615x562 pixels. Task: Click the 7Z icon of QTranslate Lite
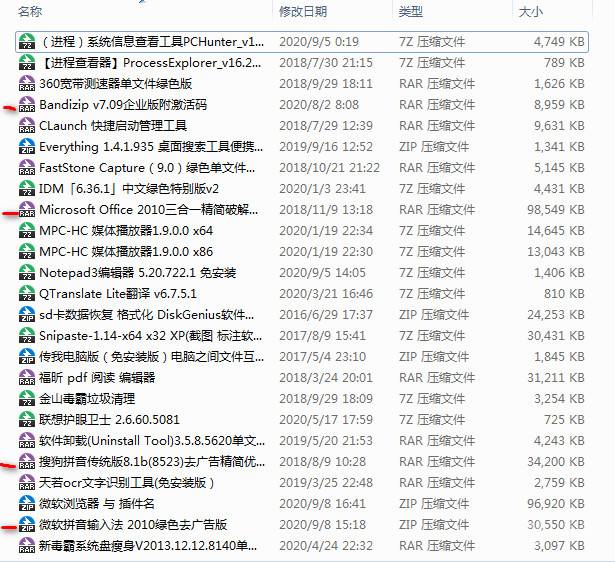(27, 294)
